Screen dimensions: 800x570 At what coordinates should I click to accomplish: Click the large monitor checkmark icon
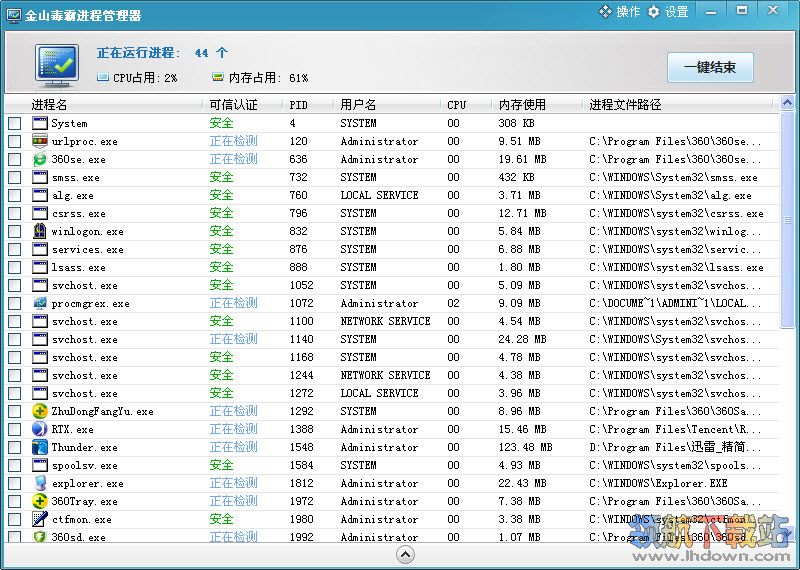(x=57, y=66)
